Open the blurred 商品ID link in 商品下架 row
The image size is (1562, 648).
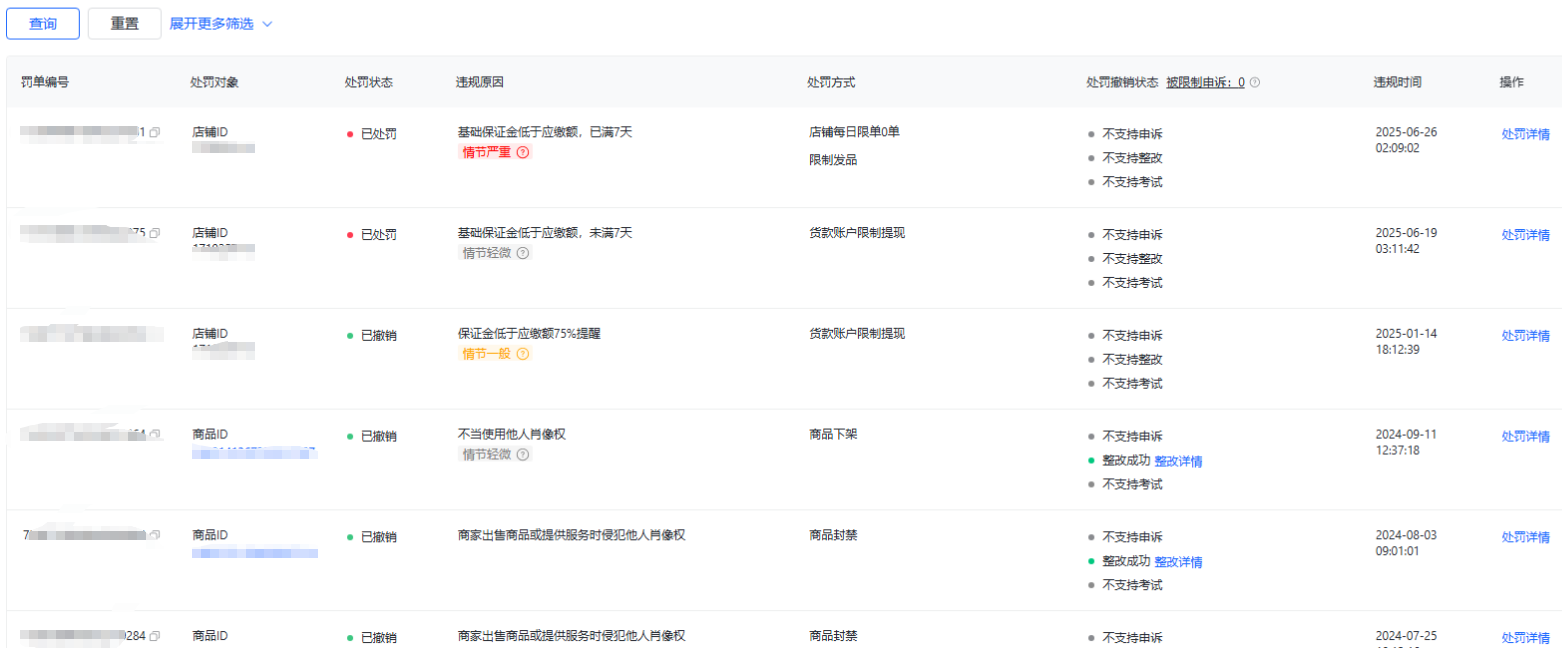pyautogui.click(x=254, y=454)
